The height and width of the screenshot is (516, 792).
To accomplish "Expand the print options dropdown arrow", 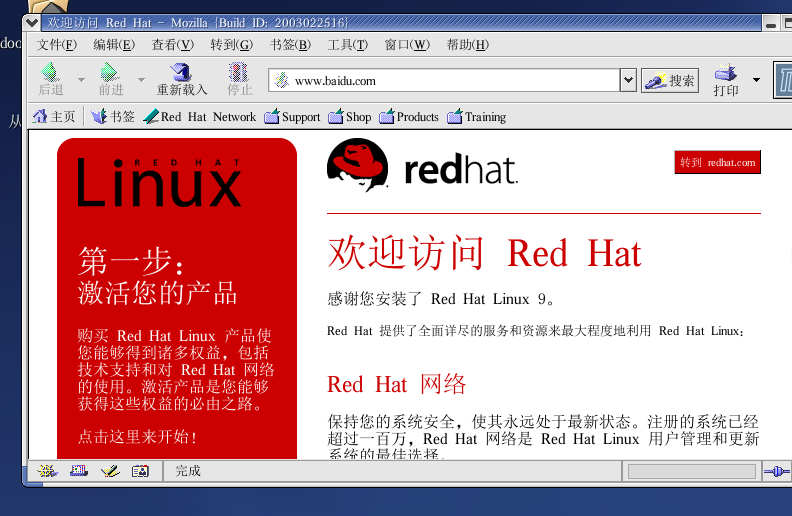I will point(756,80).
